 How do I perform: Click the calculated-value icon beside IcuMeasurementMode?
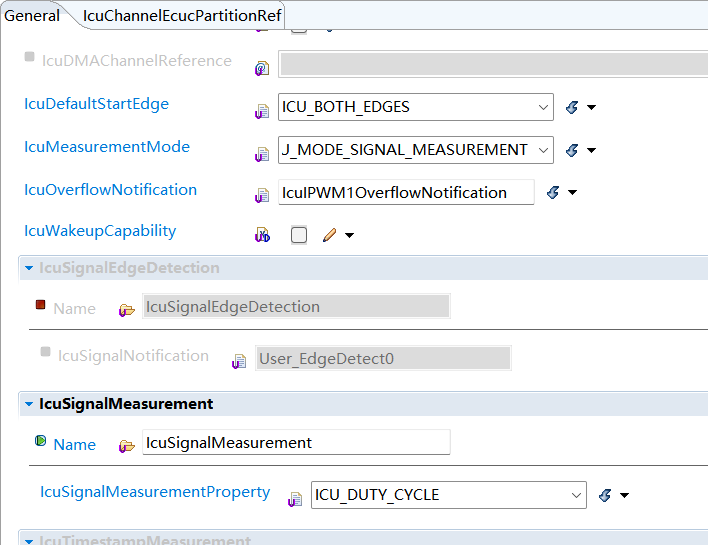[572, 150]
